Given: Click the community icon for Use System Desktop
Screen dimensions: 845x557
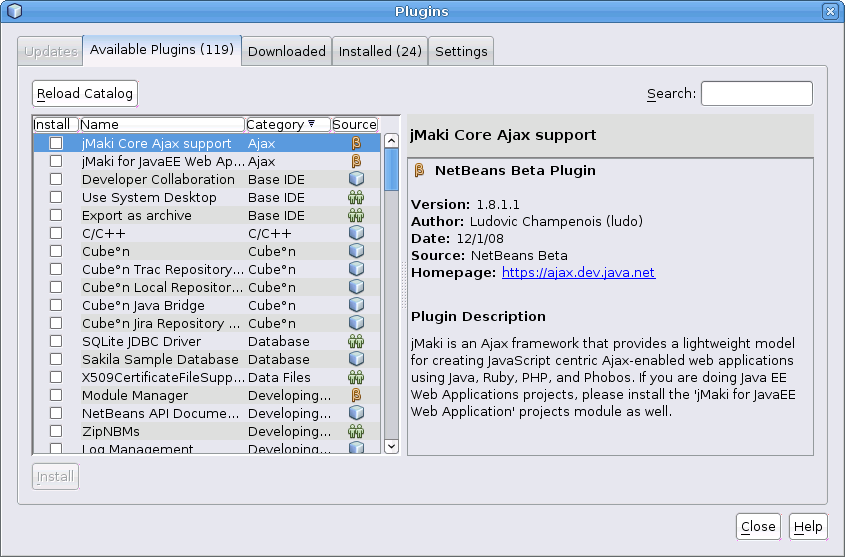Looking at the screenshot, I should coord(356,197).
